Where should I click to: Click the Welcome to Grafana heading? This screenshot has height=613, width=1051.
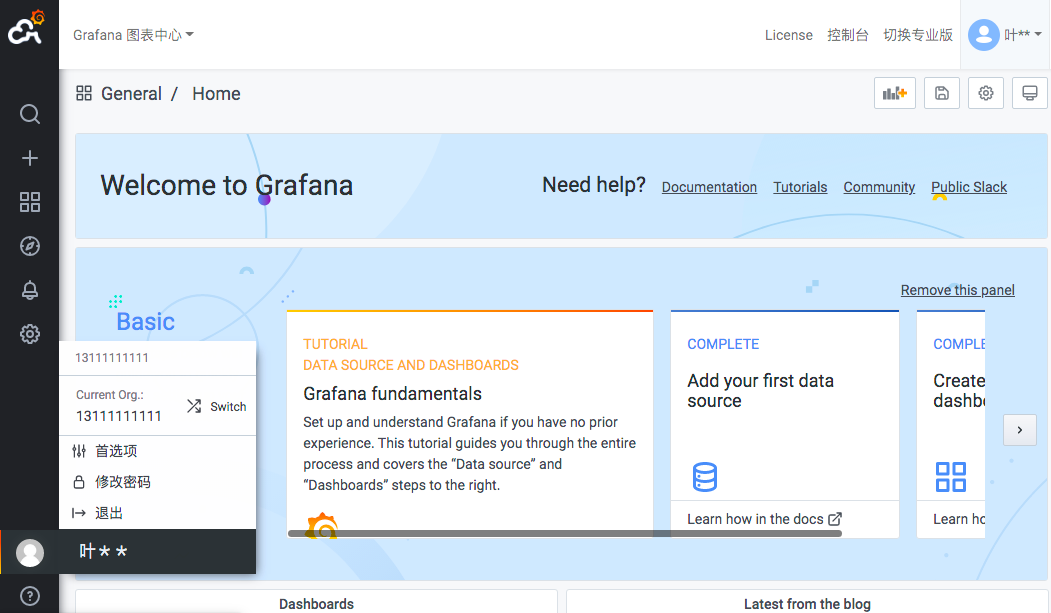pos(227,186)
